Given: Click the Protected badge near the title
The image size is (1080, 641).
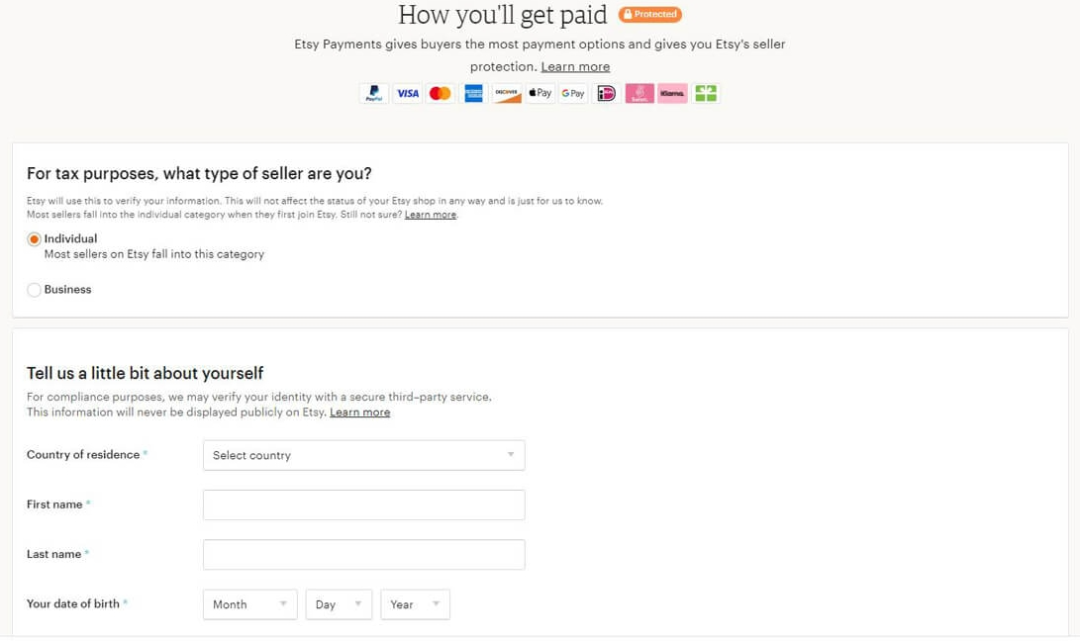Looking at the screenshot, I should [x=648, y=14].
